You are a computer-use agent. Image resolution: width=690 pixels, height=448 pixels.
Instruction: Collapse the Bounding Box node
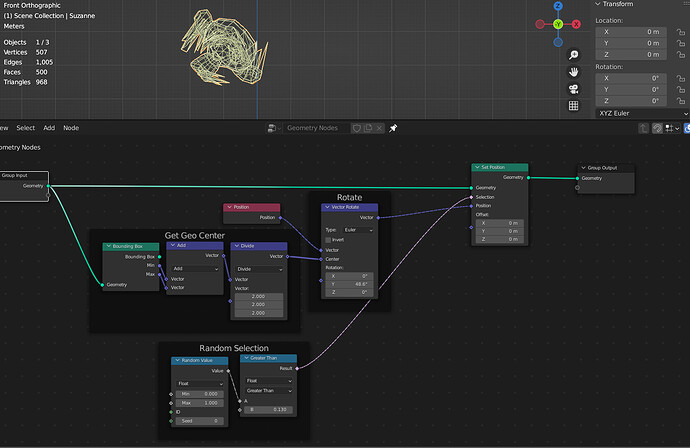click(108, 246)
